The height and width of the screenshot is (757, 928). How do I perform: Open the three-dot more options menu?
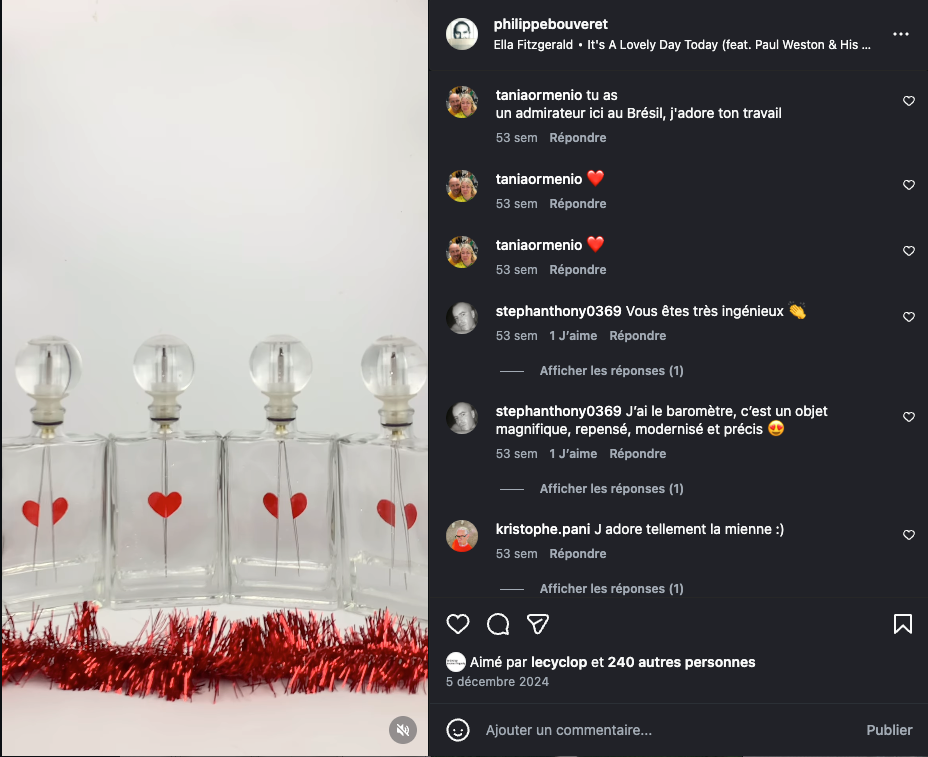(901, 34)
